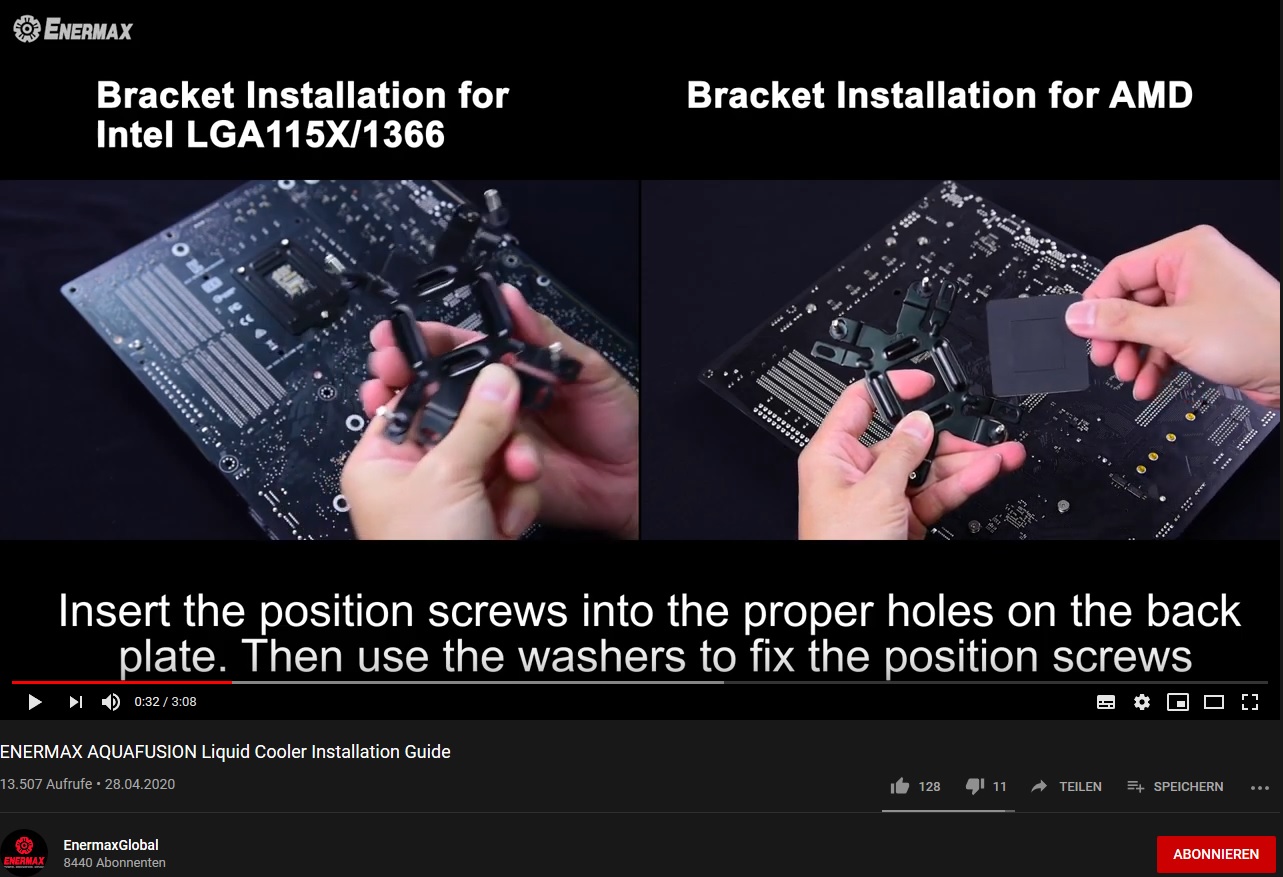Viewport: 1283px width, 877px height.
Task: Play the video
Action: [35, 702]
